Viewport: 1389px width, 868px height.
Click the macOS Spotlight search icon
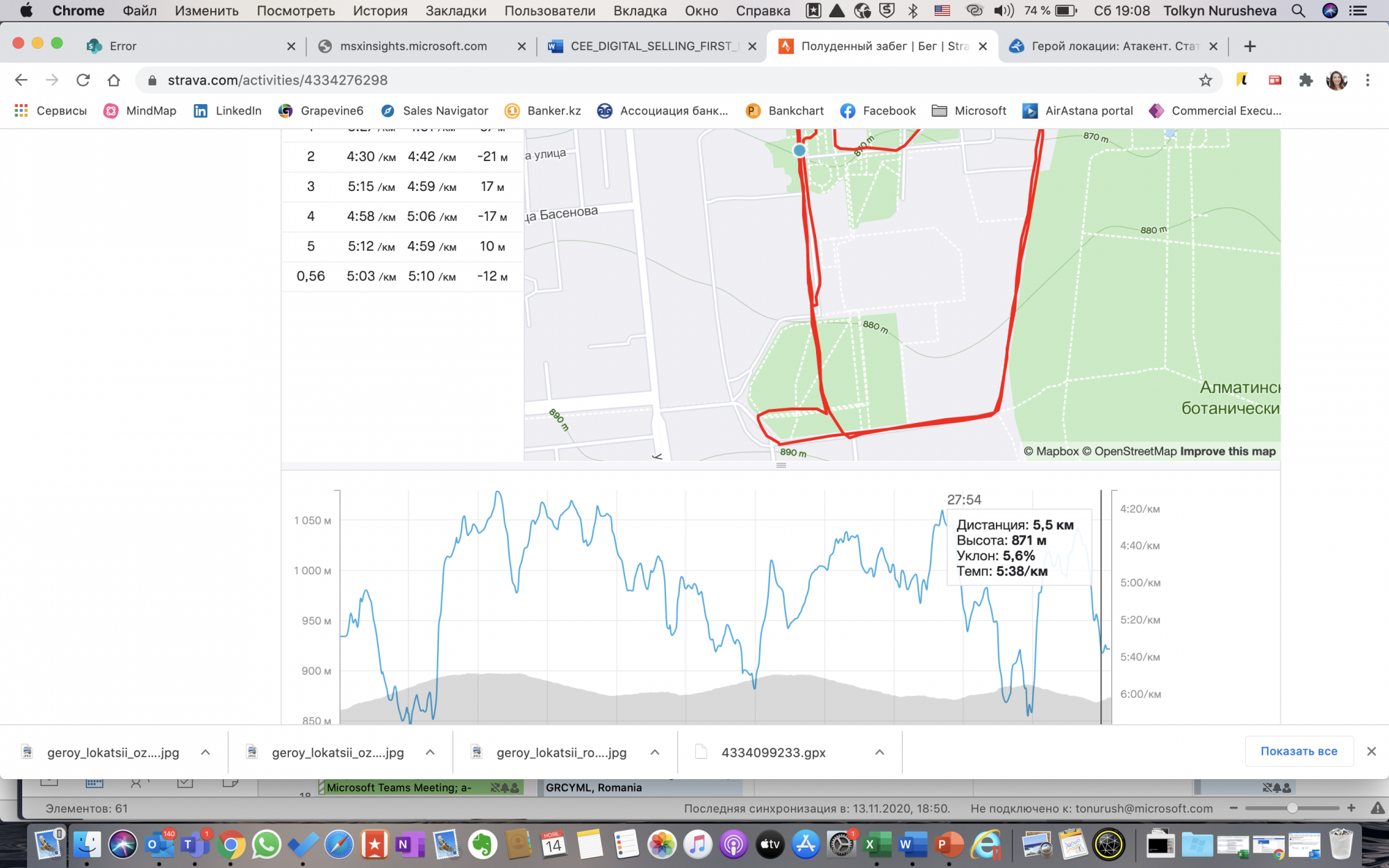pos(1298,10)
